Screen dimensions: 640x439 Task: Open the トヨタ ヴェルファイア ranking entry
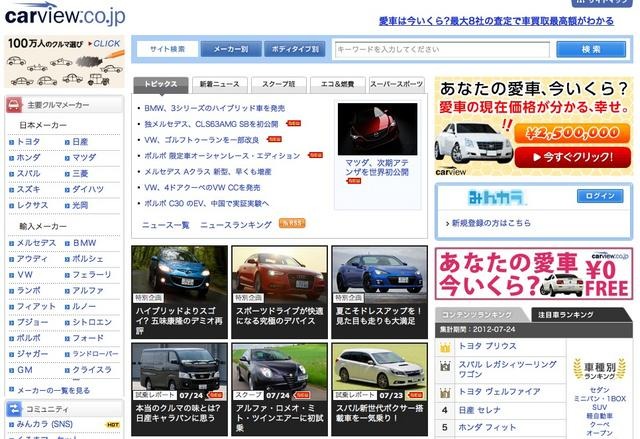[x=499, y=392]
